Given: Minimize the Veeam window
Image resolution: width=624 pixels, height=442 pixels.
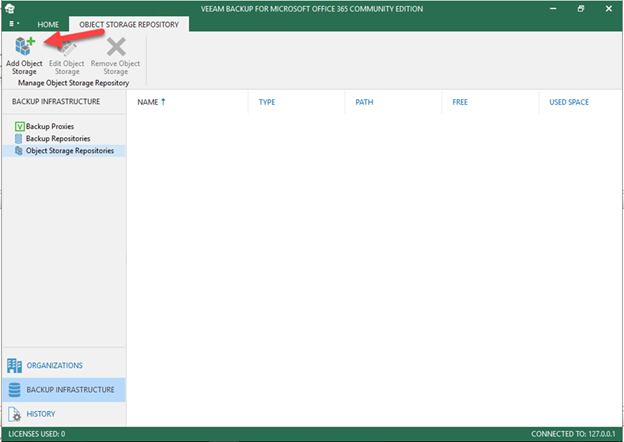Looking at the screenshot, I should [553, 8].
